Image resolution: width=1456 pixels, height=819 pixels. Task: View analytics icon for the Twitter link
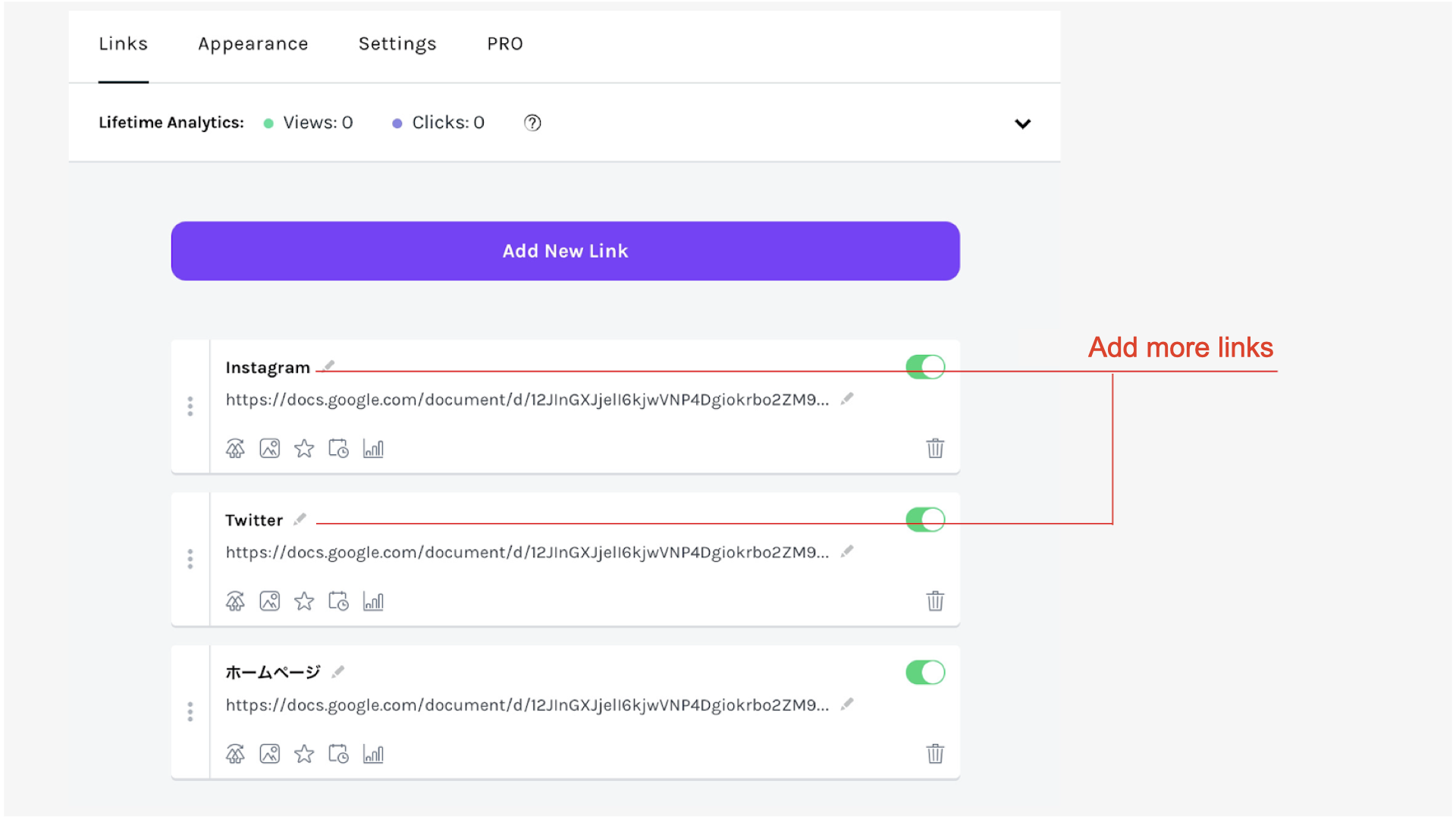pos(373,601)
